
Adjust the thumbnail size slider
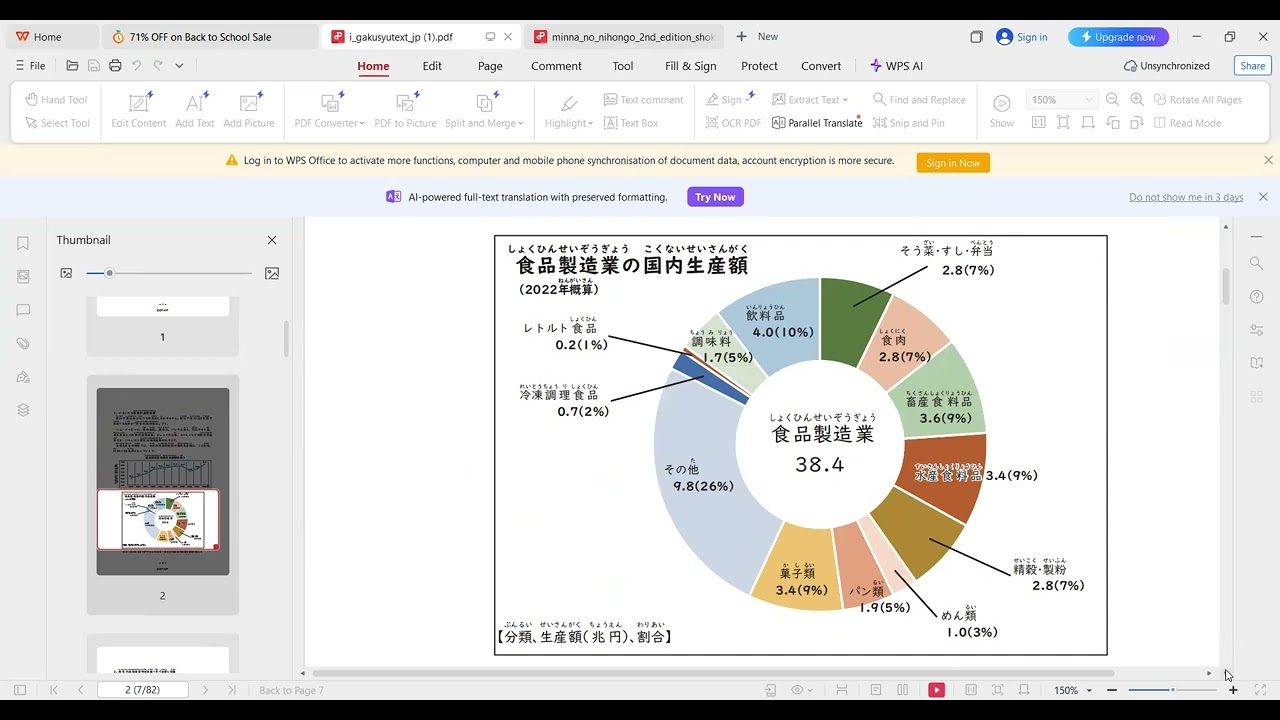pos(169,273)
